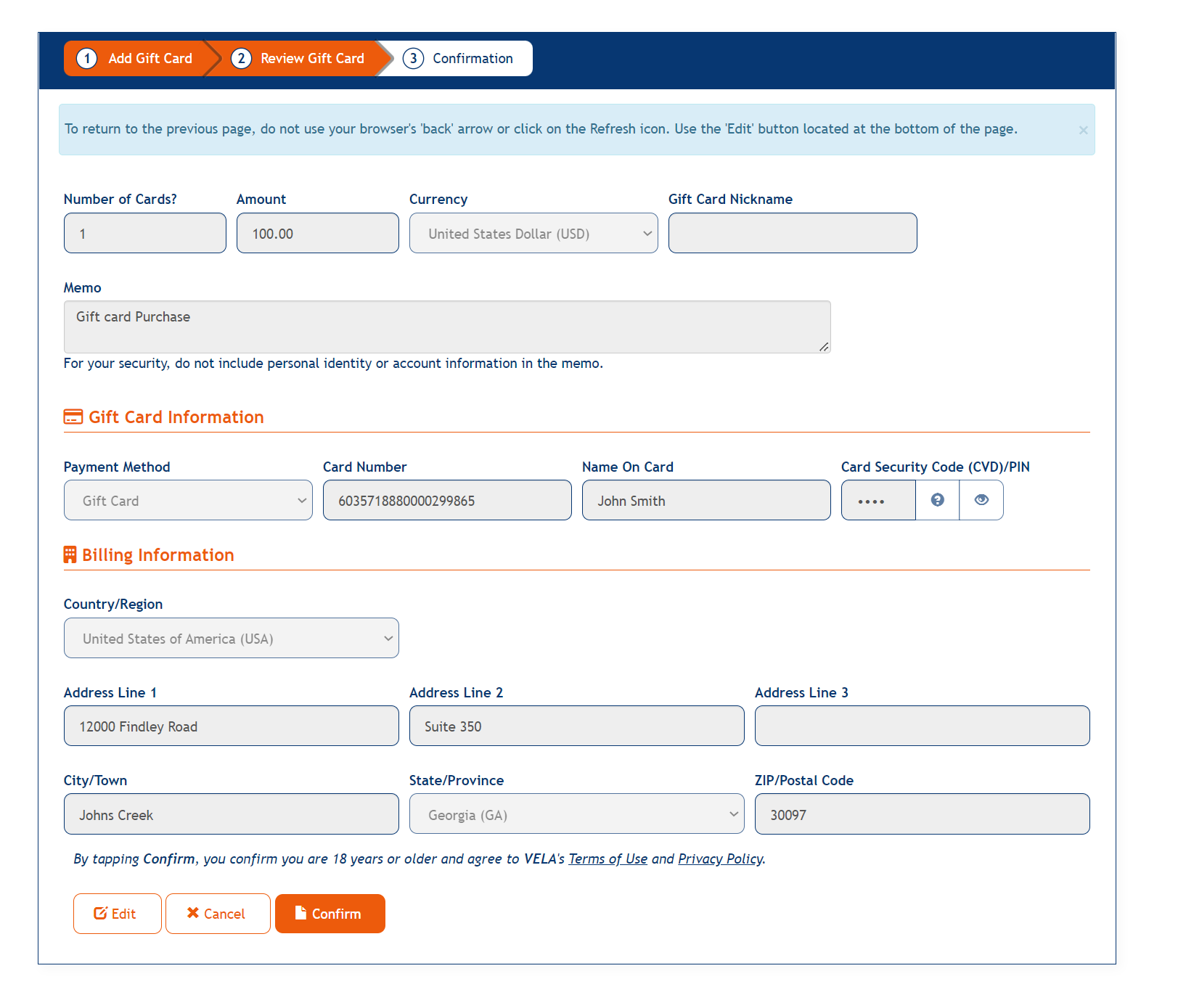
Task: Open the Country/Region dropdown
Action: 231,639
